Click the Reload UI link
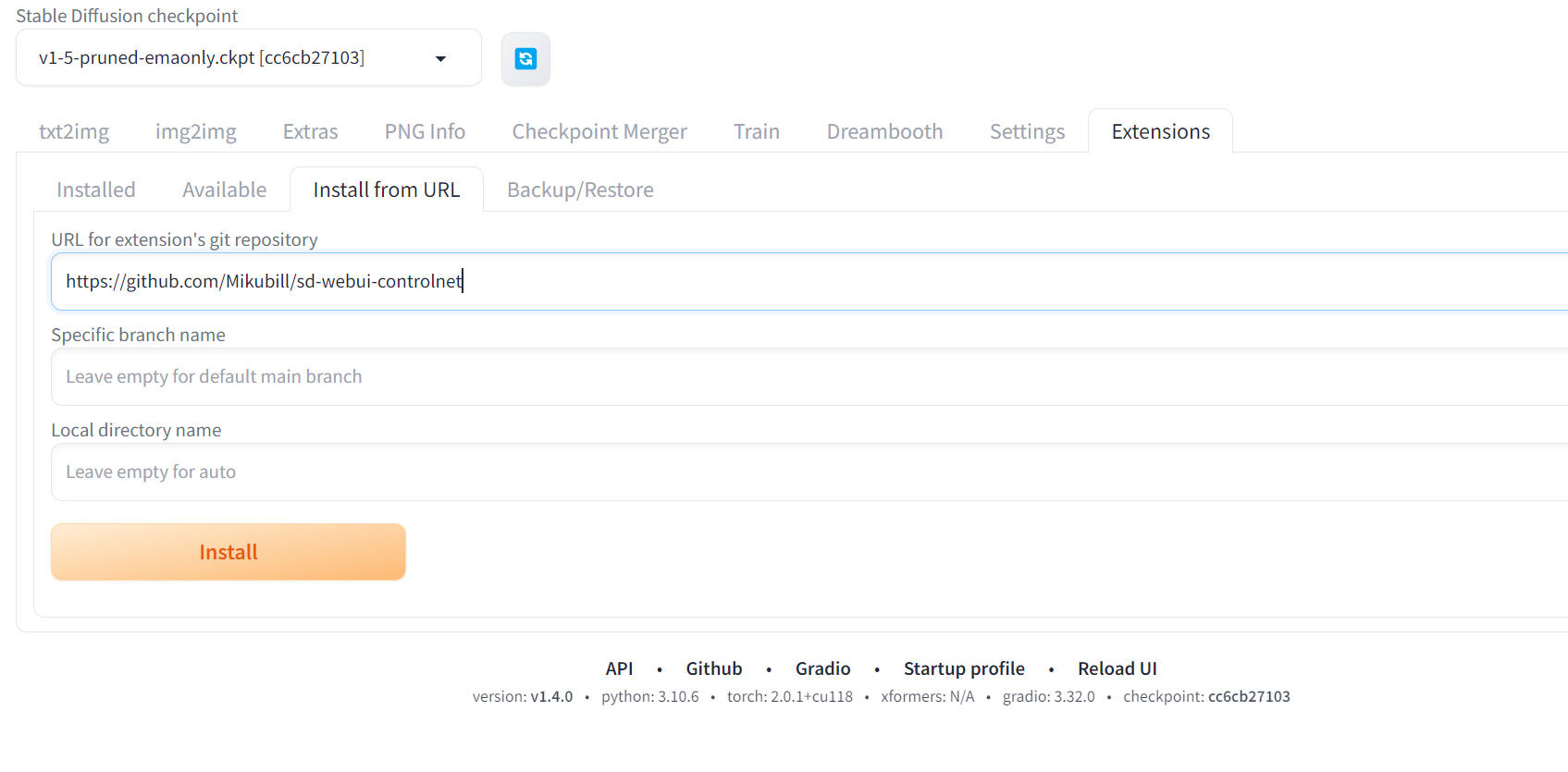 click(1117, 668)
